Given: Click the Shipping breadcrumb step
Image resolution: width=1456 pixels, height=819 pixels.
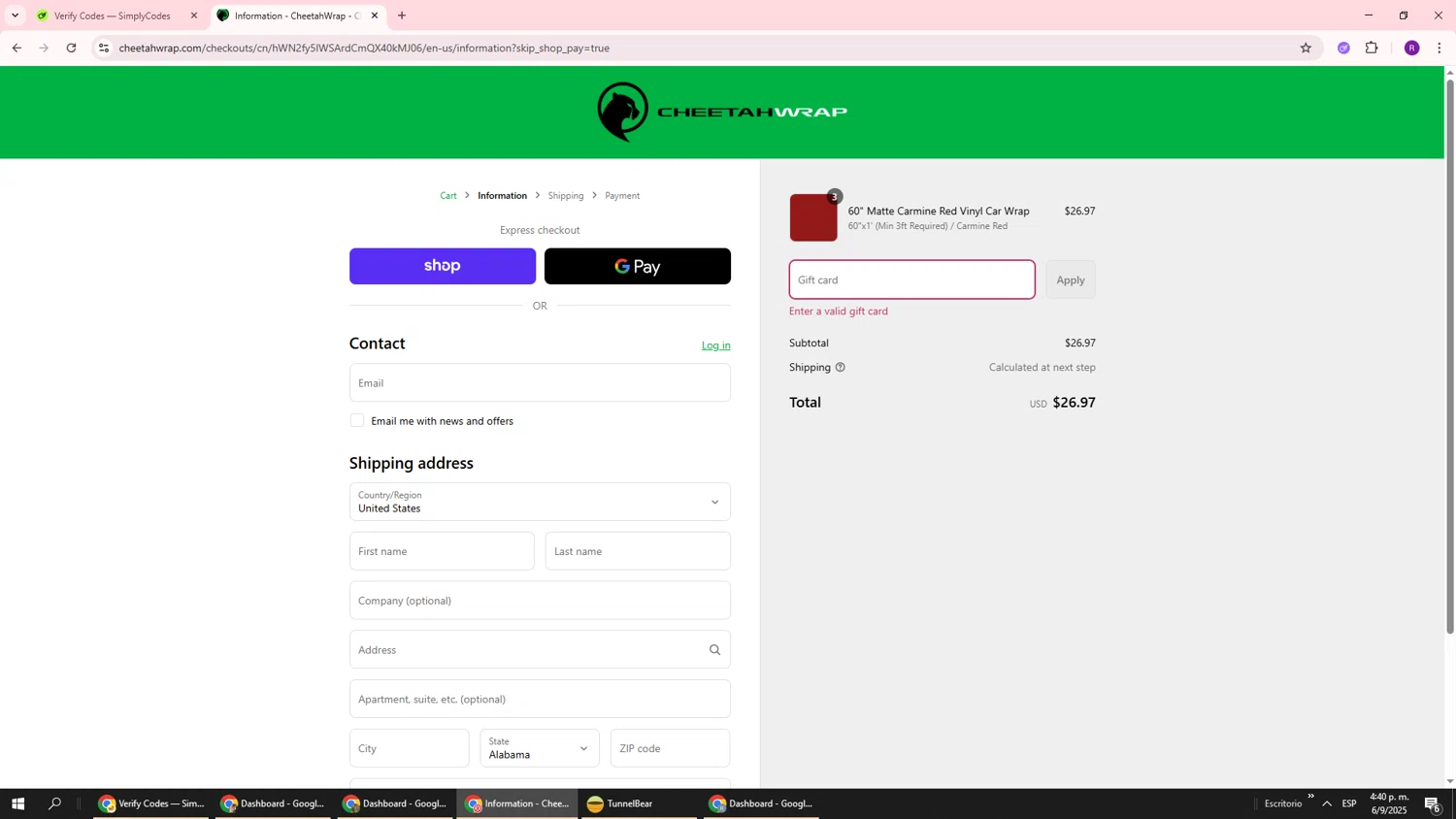Looking at the screenshot, I should [x=566, y=196].
